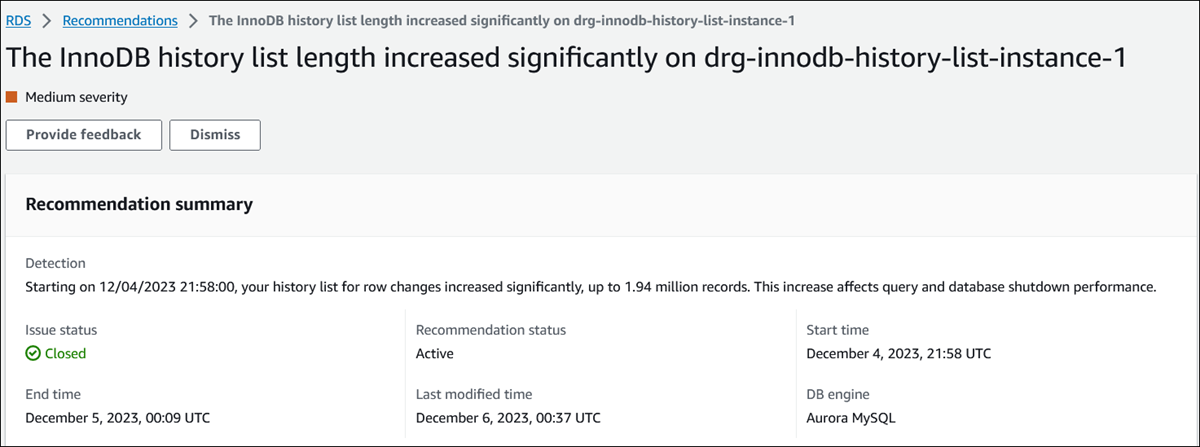Click the Recommendation summary heading
1200x447 pixels.
pyautogui.click(x=138, y=205)
